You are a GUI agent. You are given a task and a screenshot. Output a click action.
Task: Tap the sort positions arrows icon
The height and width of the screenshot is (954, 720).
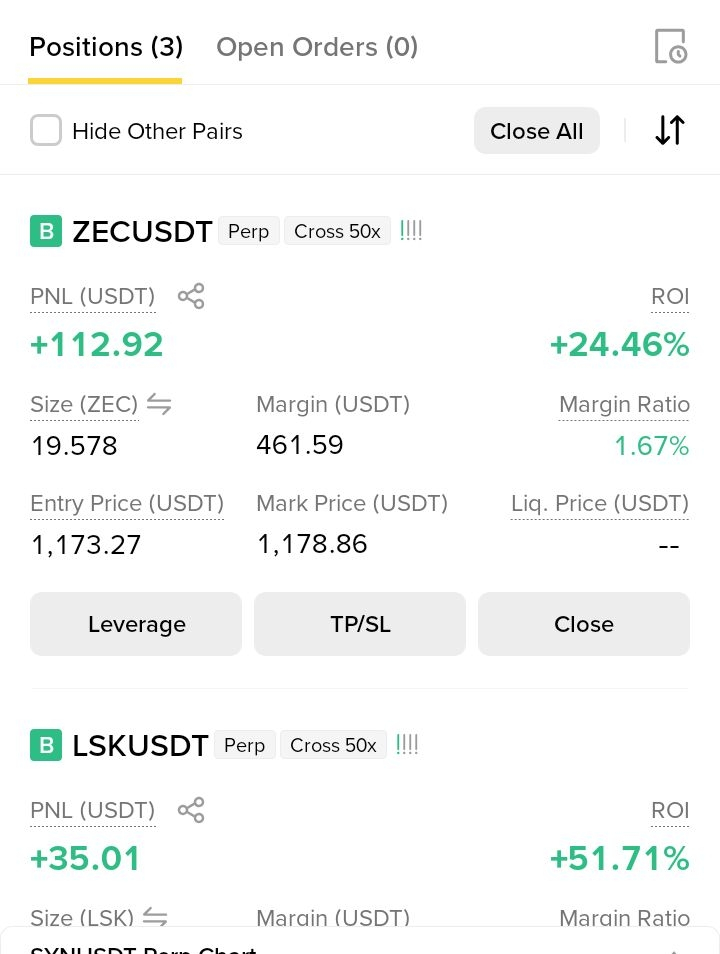(x=670, y=130)
